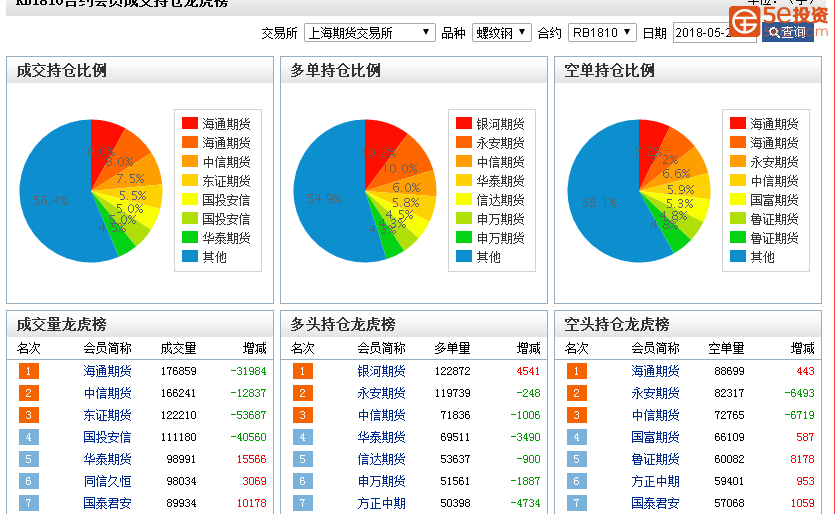
Task: Click rank 7 badge in 空头持仓龙虎榜
Action: click(x=577, y=503)
